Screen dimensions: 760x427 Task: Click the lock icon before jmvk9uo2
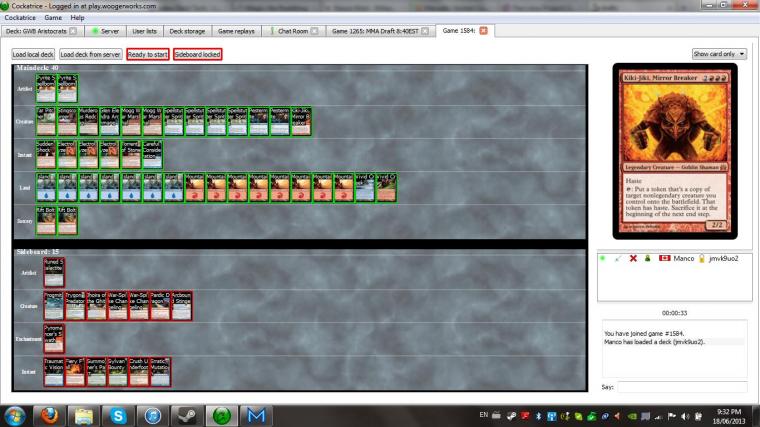click(701, 258)
